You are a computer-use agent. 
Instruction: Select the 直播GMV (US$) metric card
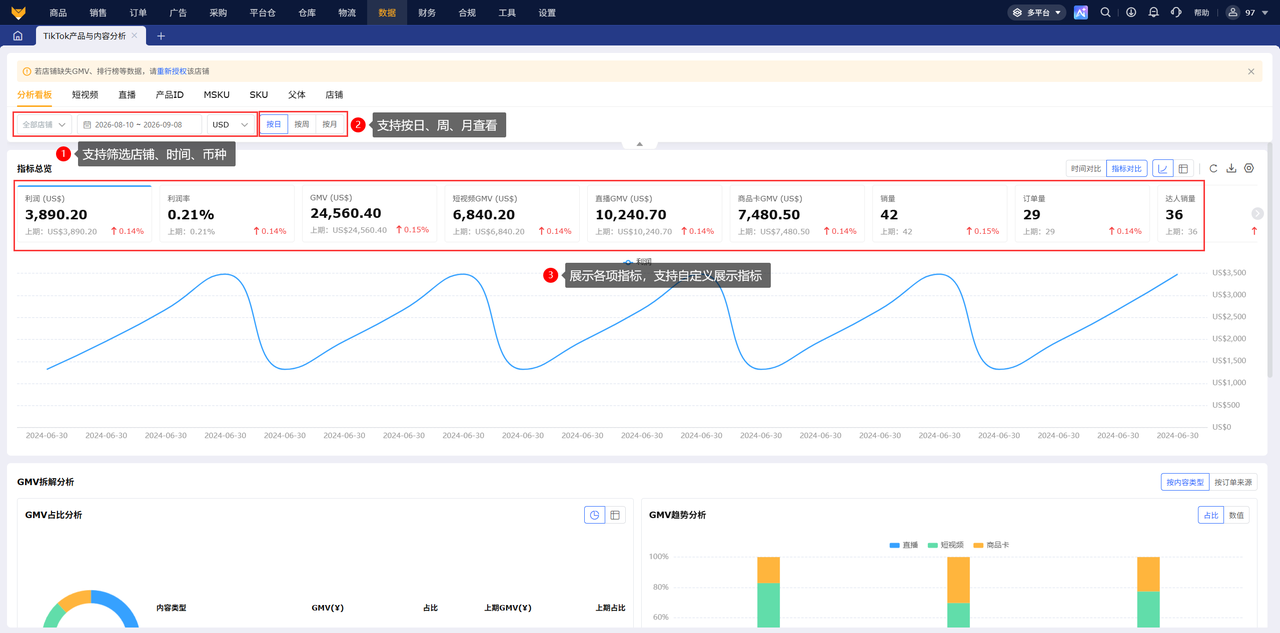point(654,214)
